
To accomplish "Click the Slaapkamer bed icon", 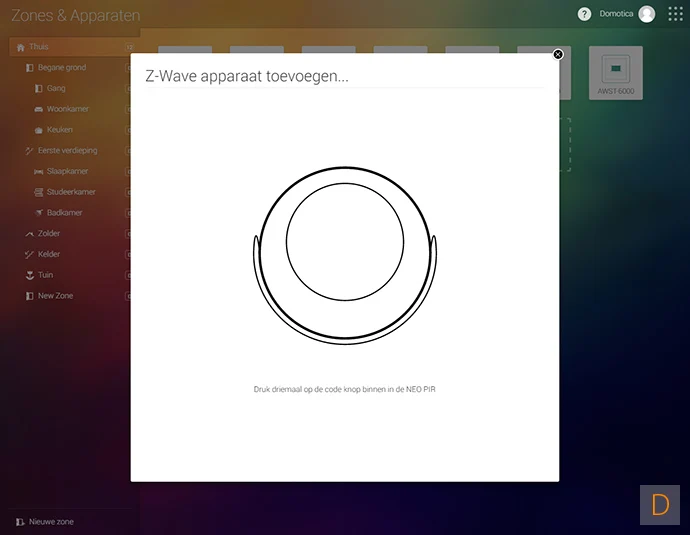I will click(38, 172).
